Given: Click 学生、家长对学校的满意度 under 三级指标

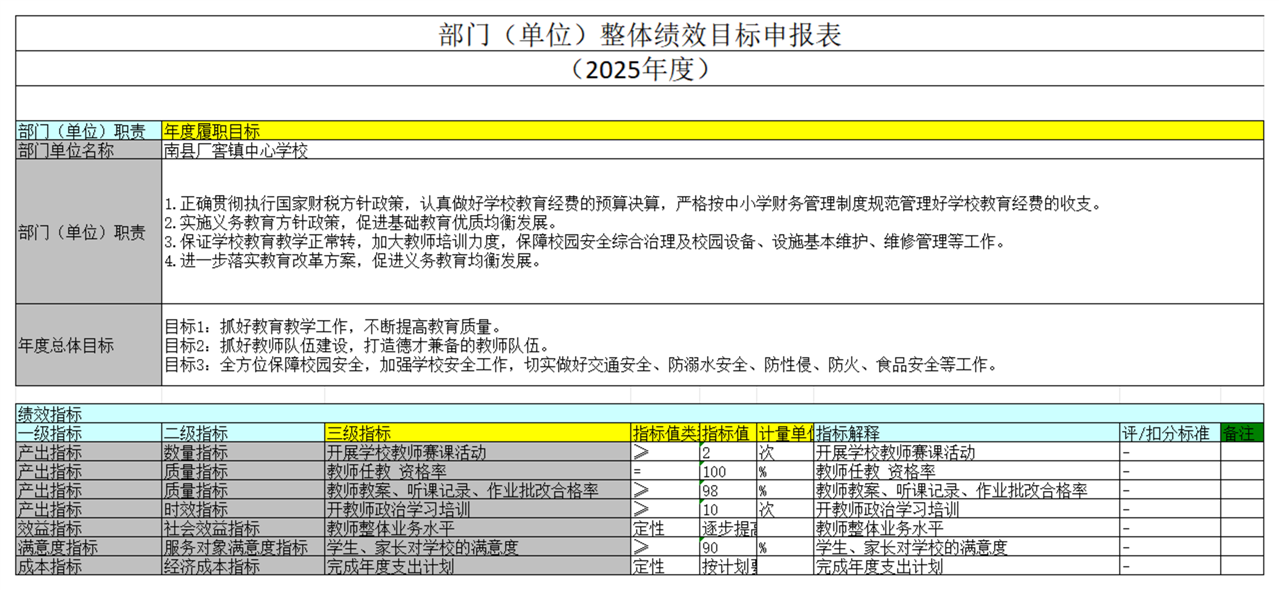Looking at the screenshot, I should (x=477, y=547).
